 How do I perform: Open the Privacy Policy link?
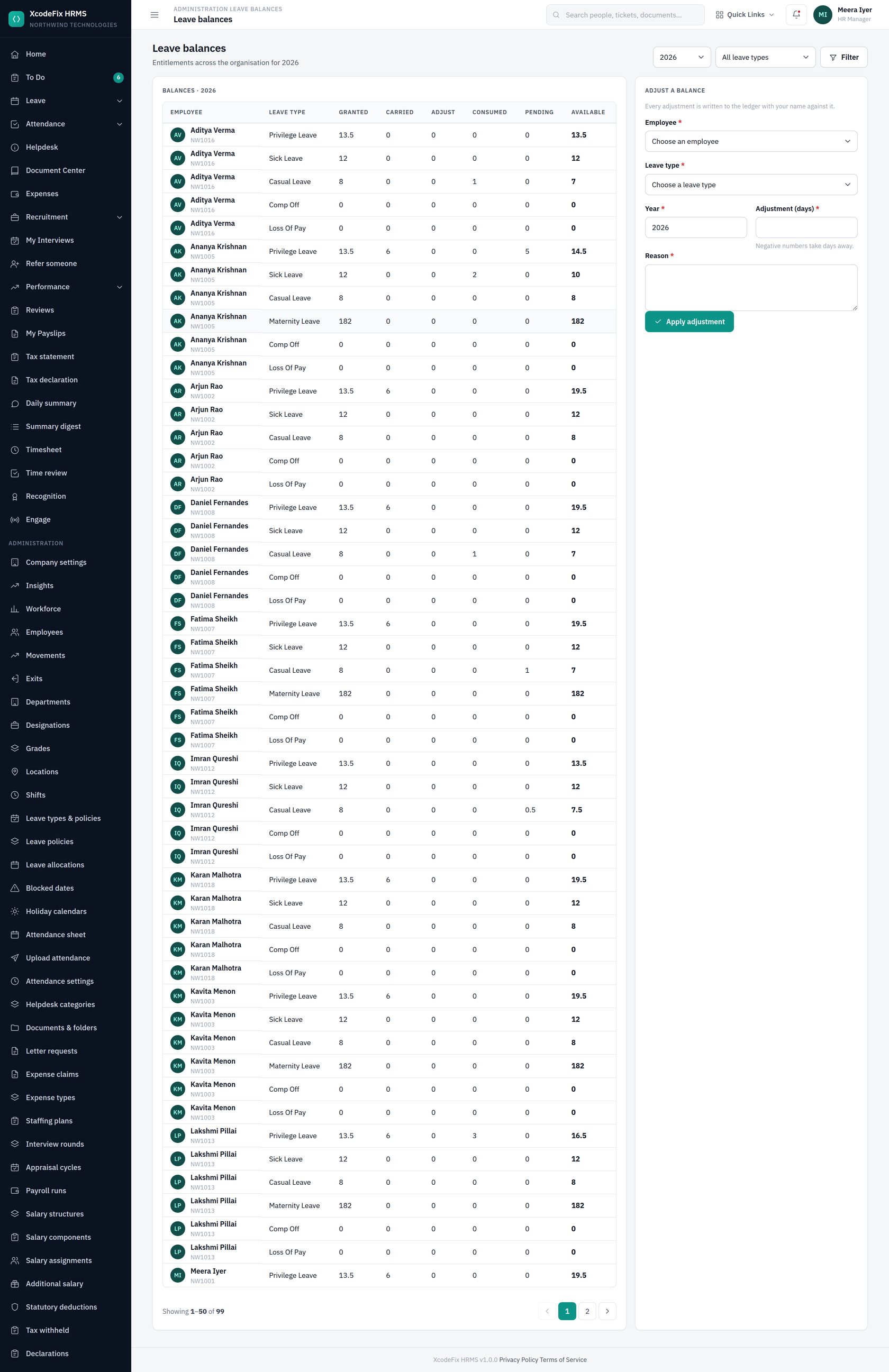(519, 1360)
